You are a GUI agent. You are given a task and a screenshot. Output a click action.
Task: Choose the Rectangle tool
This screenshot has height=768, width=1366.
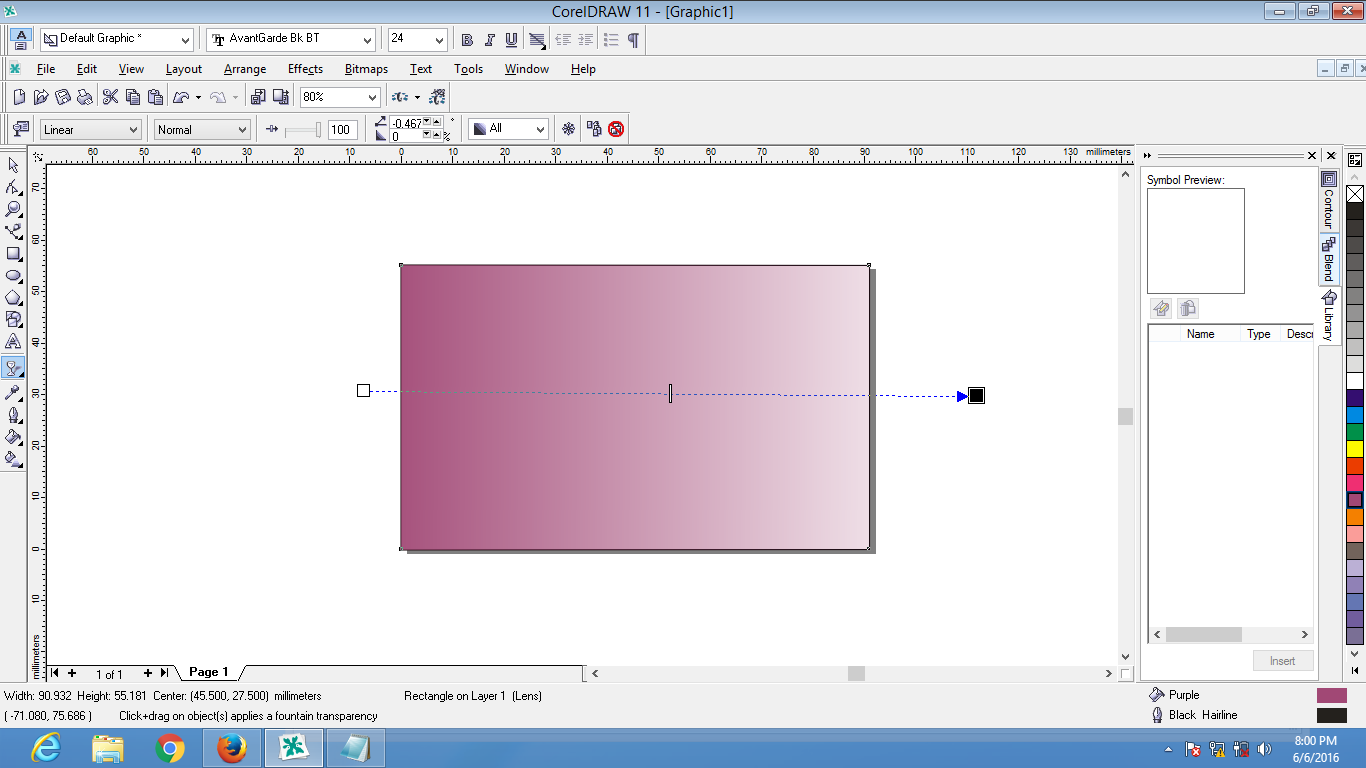13,253
